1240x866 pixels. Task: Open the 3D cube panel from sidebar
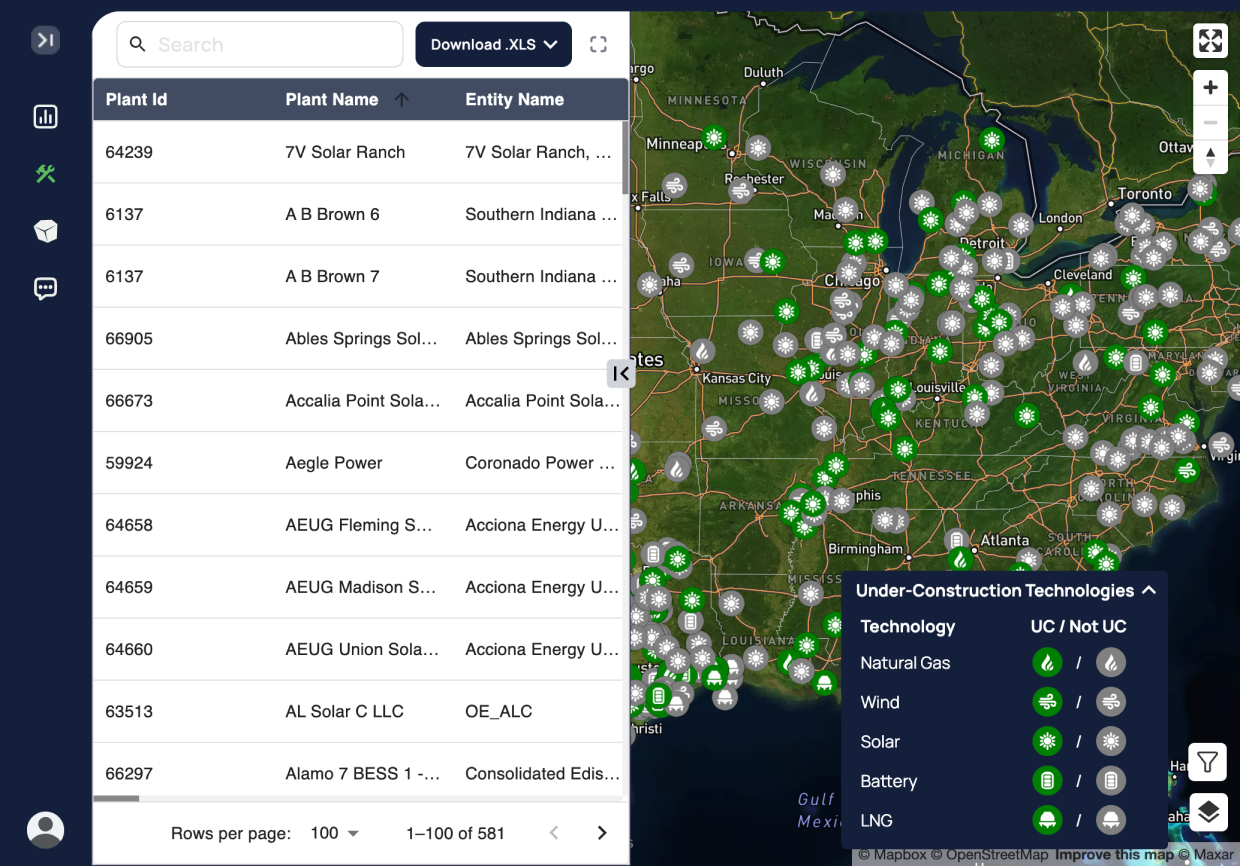[x=45, y=231]
